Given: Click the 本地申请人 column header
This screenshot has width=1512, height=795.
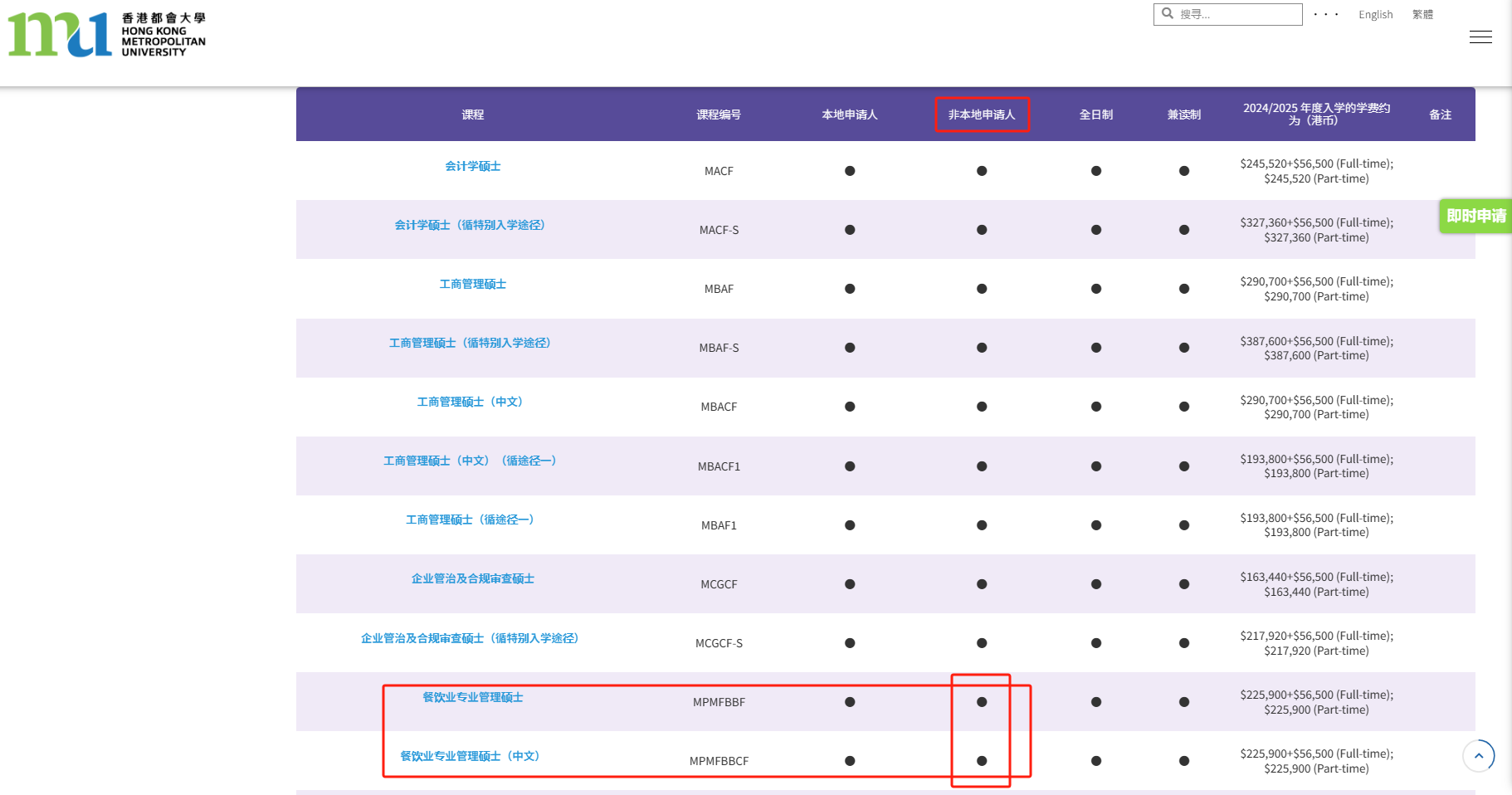Looking at the screenshot, I should (850, 115).
